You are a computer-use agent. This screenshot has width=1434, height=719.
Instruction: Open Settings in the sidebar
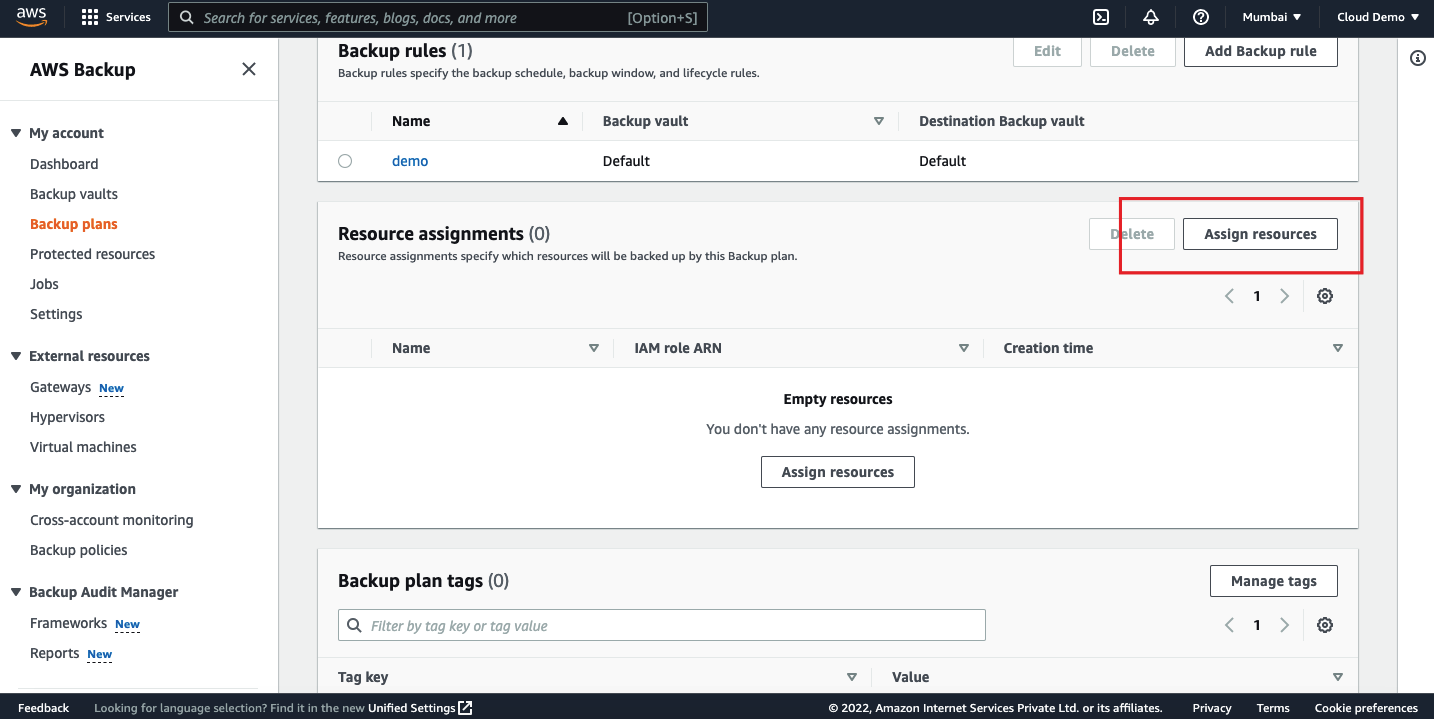56,314
